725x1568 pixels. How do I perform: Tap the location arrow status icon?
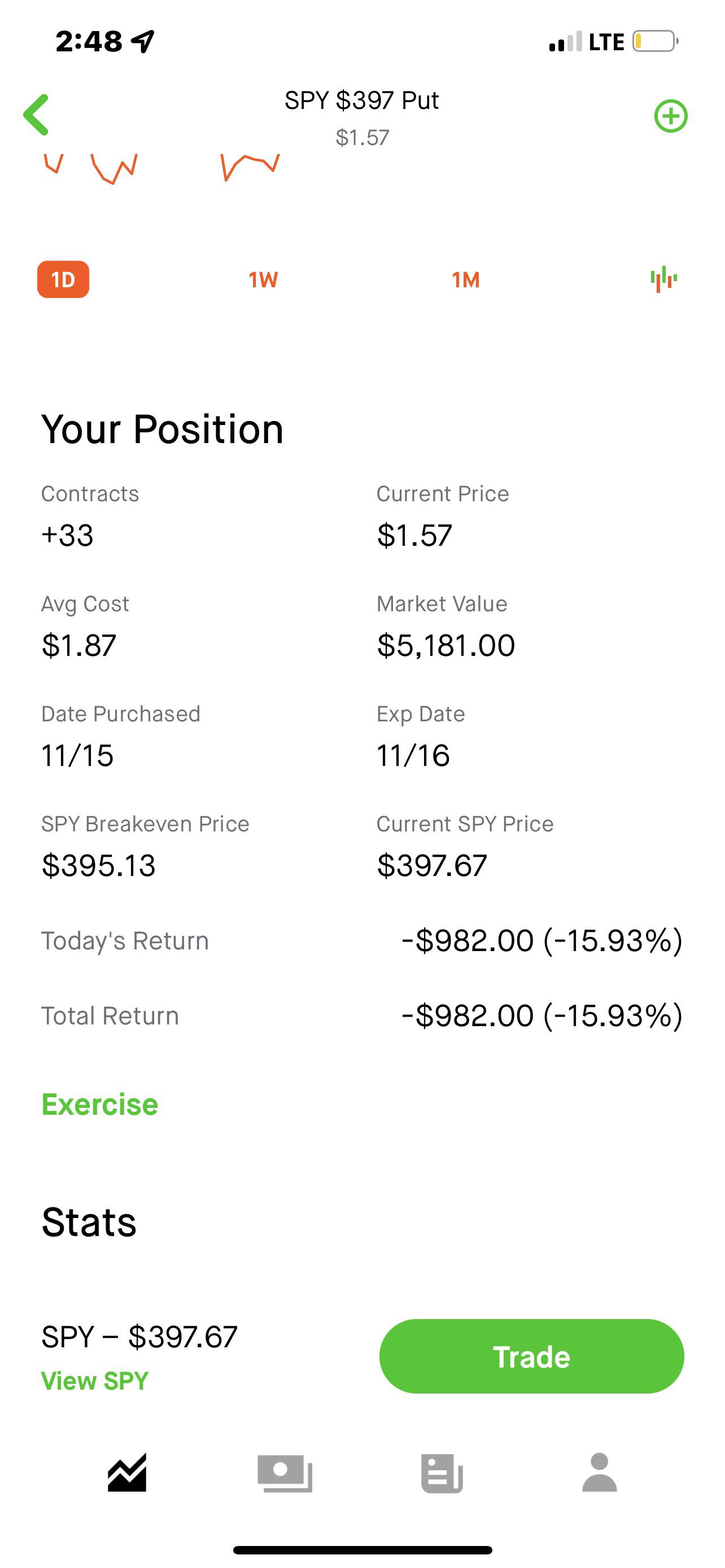point(143,41)
